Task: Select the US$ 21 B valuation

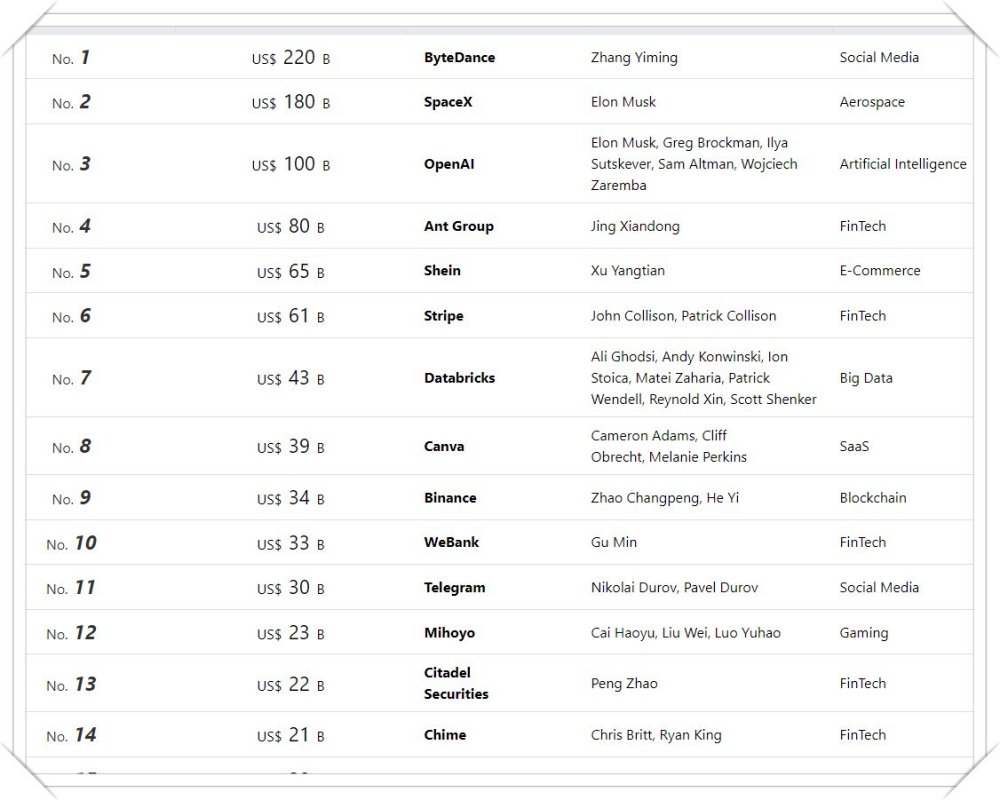Action: 291,735
